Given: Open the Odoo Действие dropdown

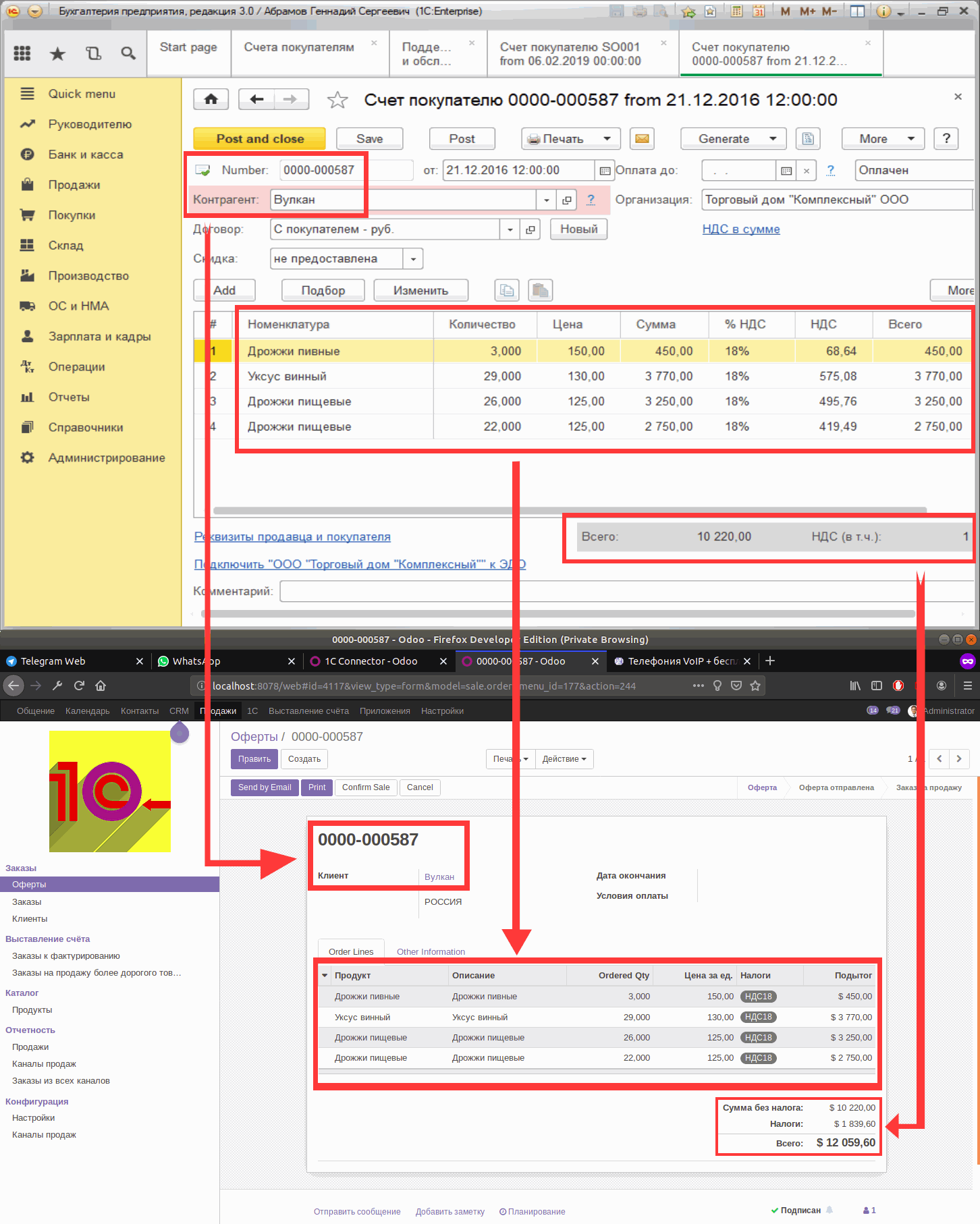Looking at the screenshot, I should point(564,759).
